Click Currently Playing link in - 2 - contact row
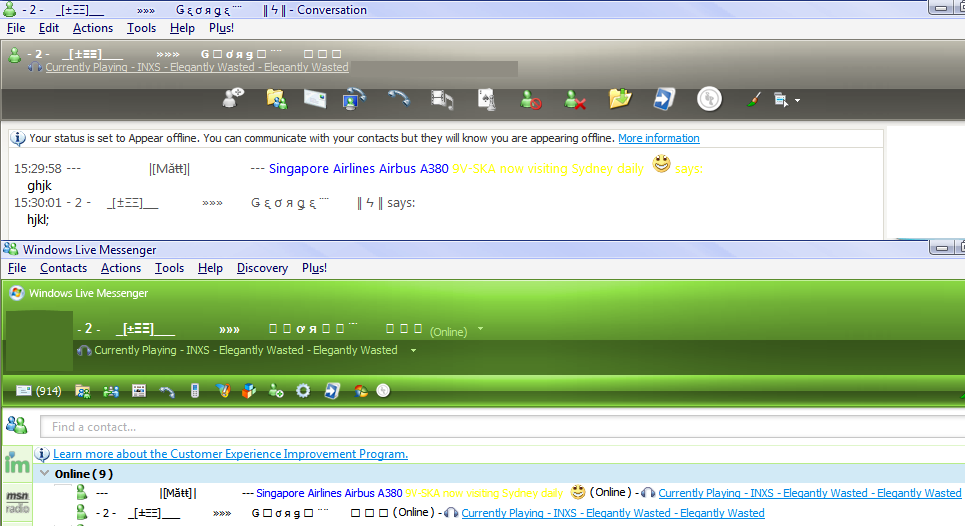 point(613,513)
